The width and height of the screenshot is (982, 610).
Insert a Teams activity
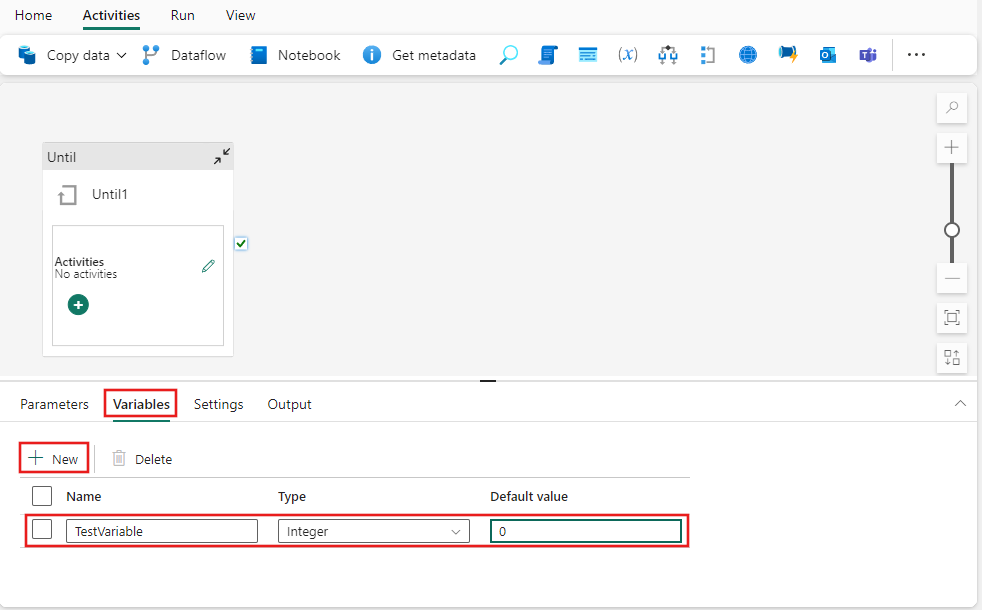[868, 55]
